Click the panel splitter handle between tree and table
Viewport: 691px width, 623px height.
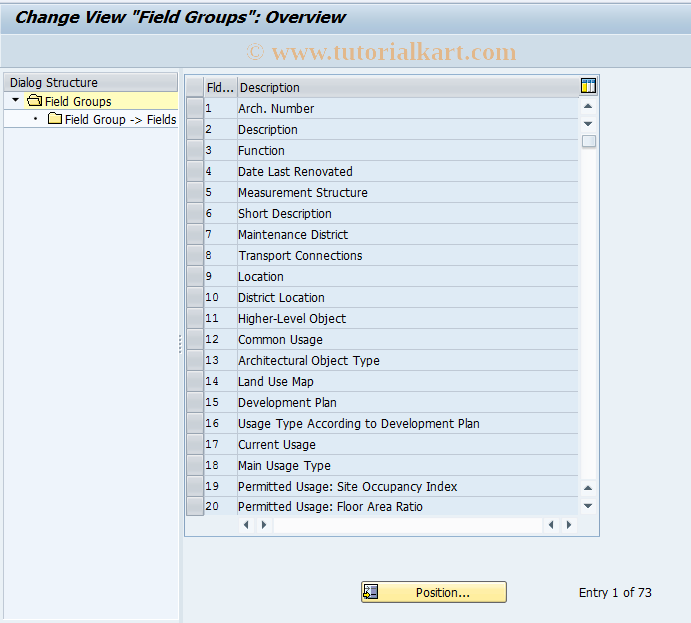[x=180, y=344]
